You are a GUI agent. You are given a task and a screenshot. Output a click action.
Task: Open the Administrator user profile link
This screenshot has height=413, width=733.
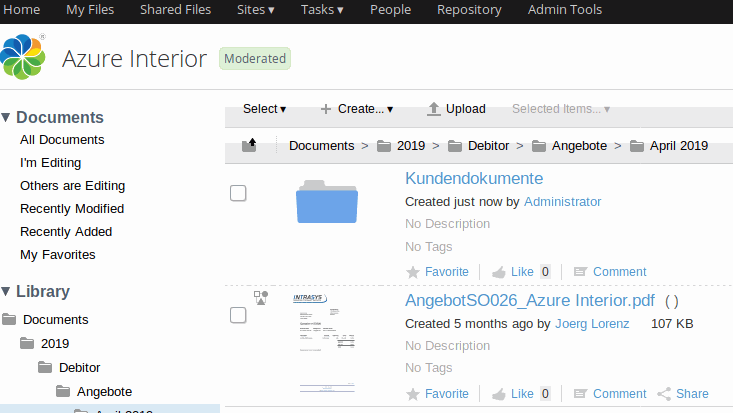pyautogui.click(x=562, y=202)
